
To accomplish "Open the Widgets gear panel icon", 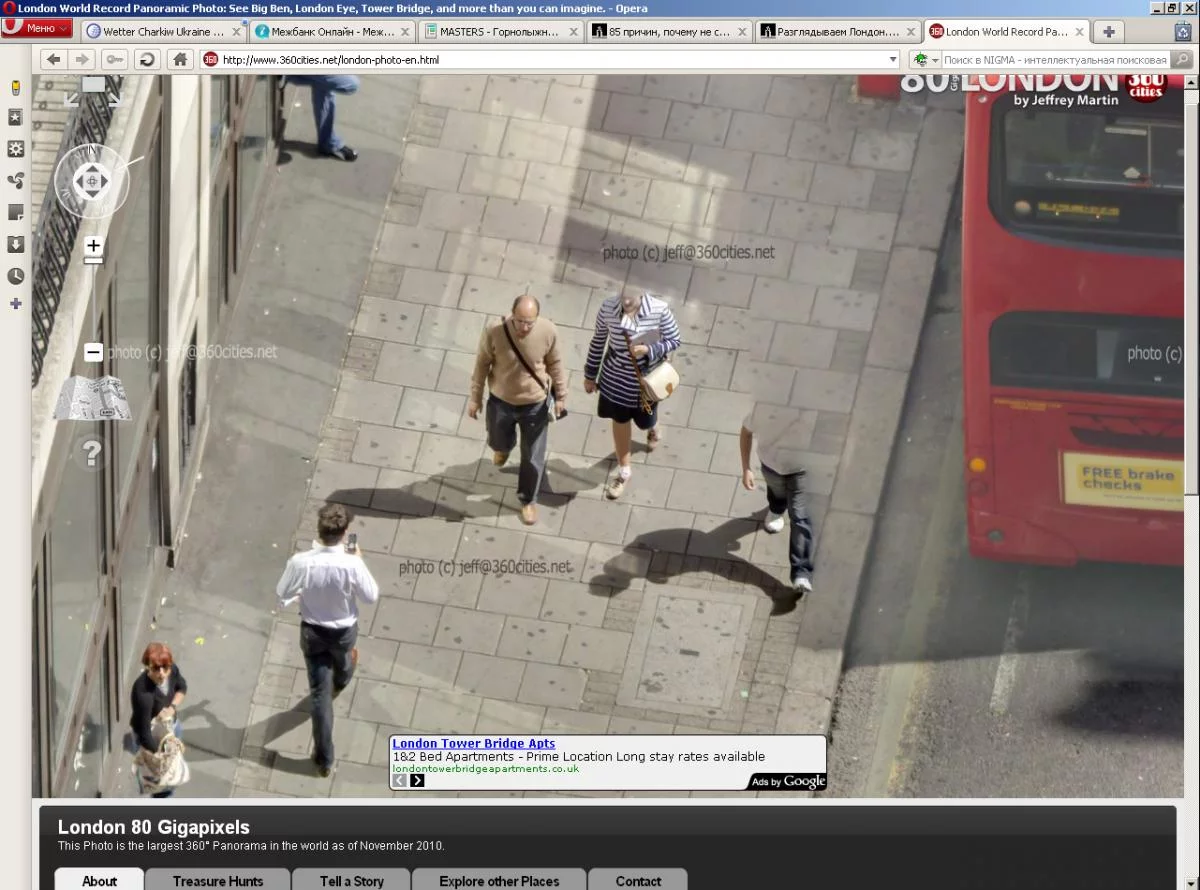I will 15,149.
